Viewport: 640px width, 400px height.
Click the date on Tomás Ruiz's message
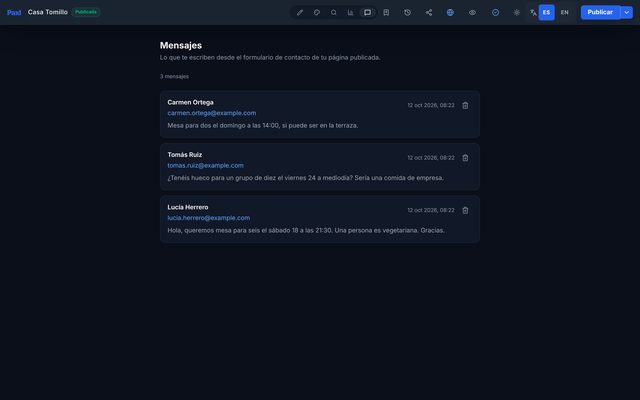[431, 158]
